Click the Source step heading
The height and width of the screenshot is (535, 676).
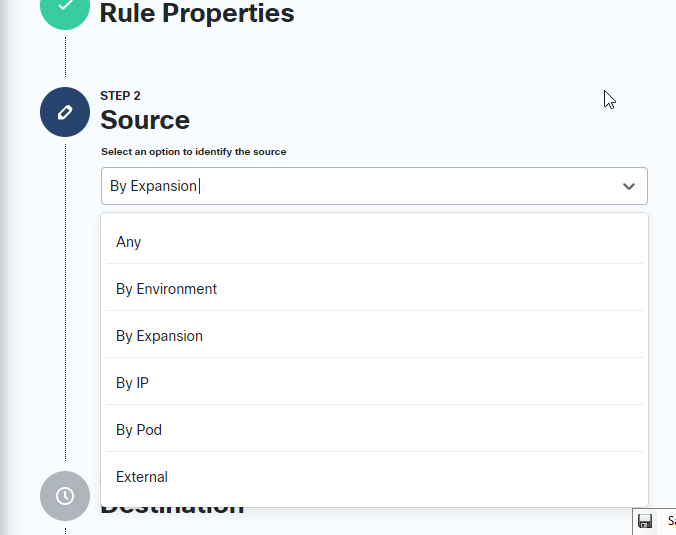pyautogui.click(x=145, y=120)
